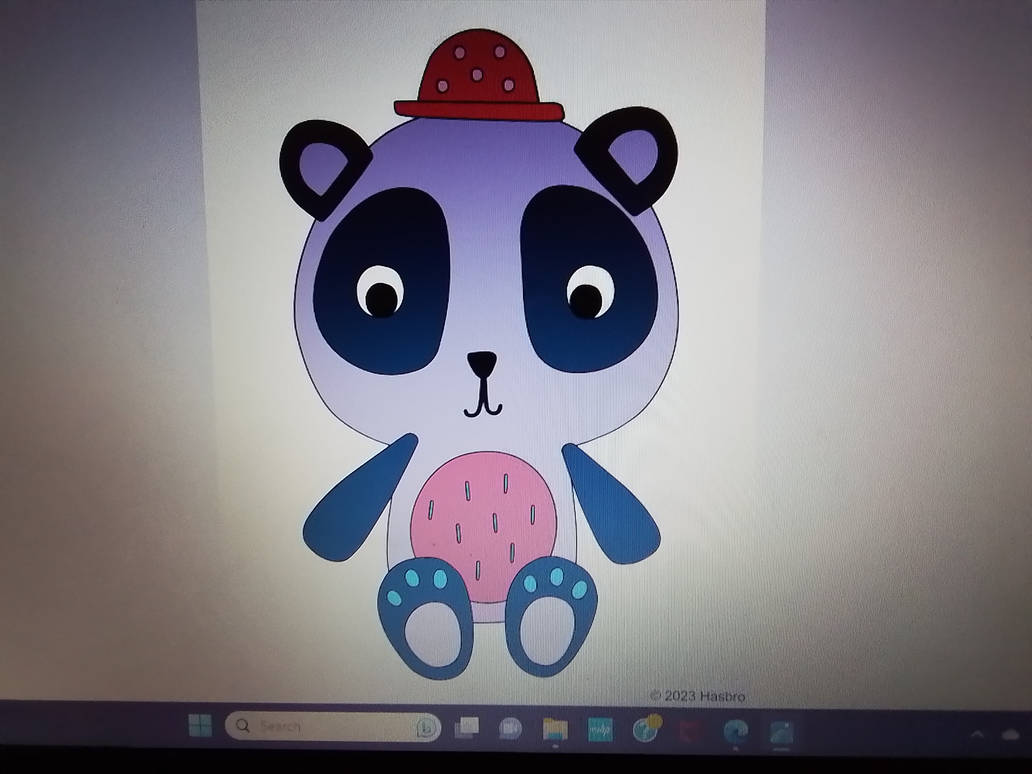Screen dimensions: 1032x774
Task: Open the help icon with notification badge
Action: pyautogui.click(x=645, y=729)
